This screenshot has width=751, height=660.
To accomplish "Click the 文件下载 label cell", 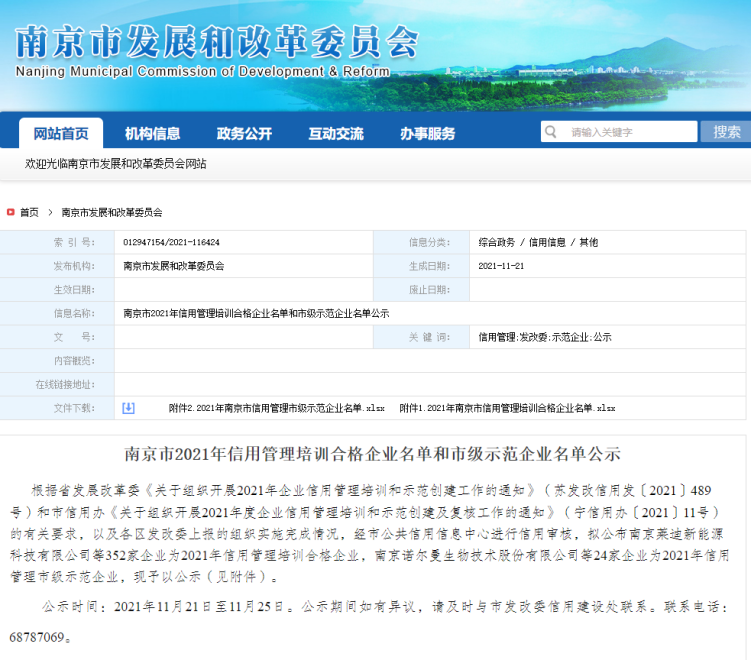I will (57, 408).
